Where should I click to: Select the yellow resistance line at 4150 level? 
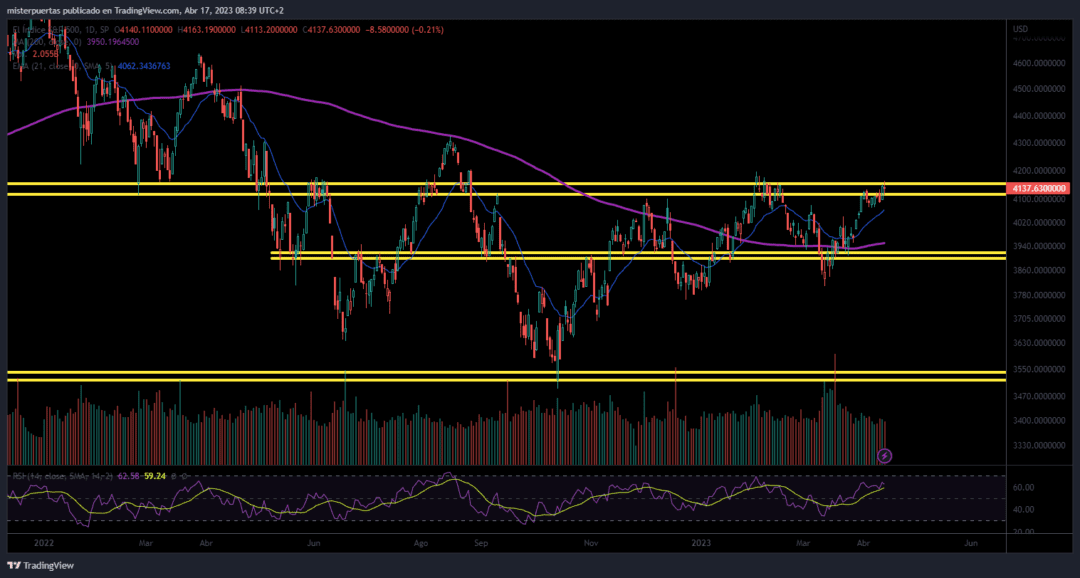(506, 183)
